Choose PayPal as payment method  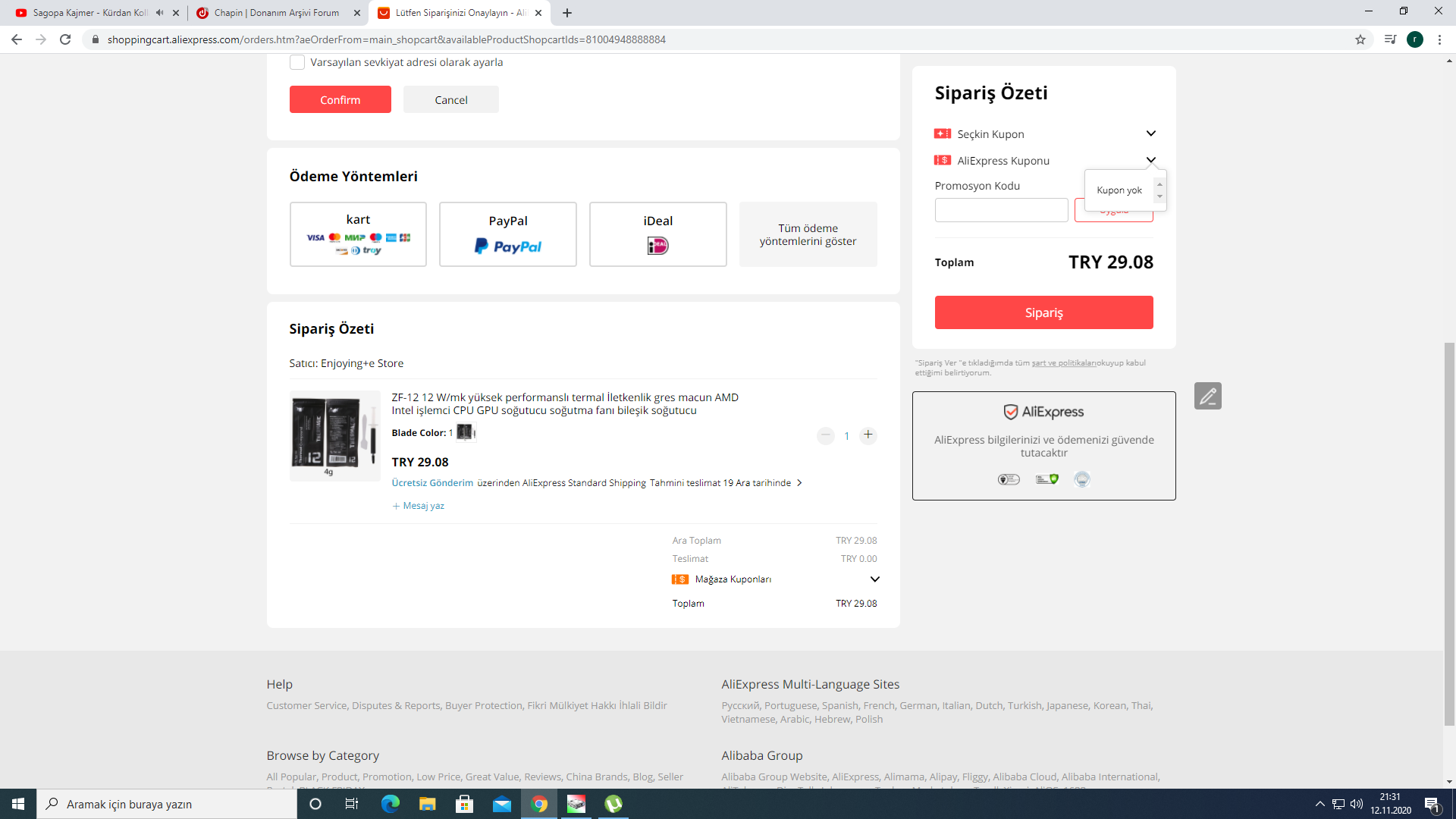pyautogui.click(x=507, y=234)
